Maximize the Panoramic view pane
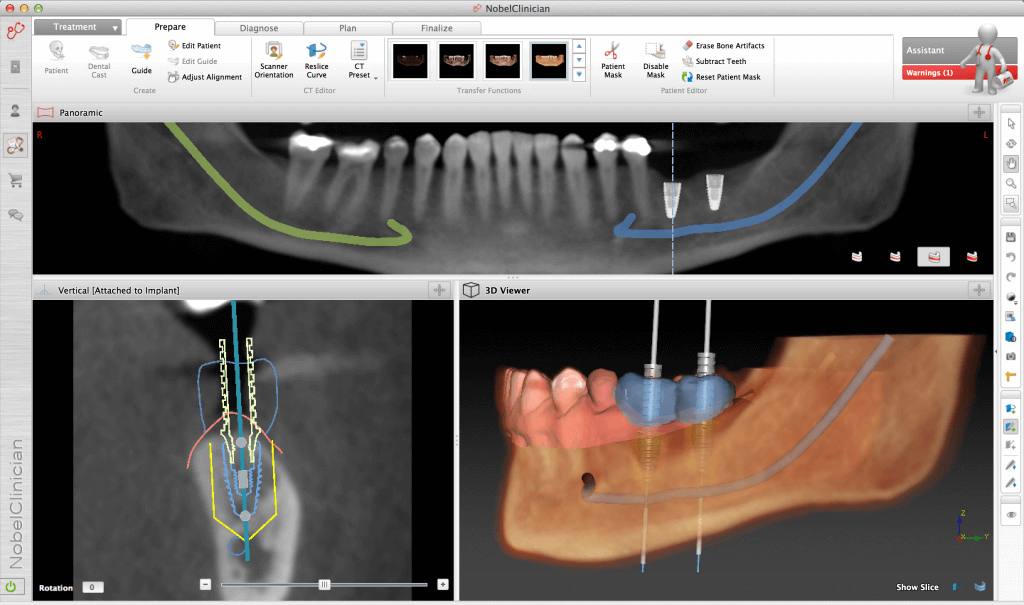This screenshot has width=1024, height=605. click(979, 112)
